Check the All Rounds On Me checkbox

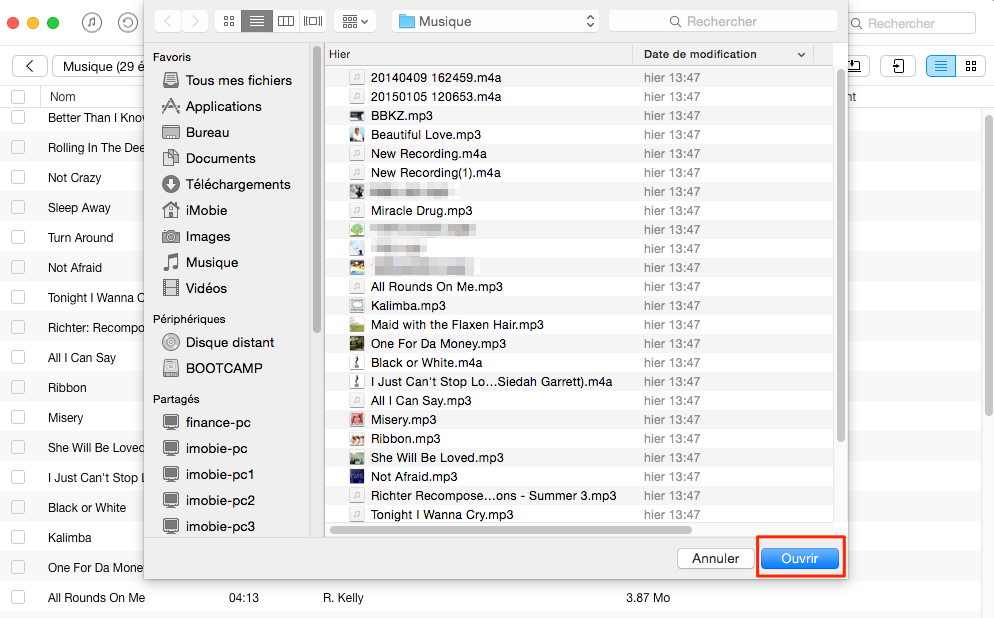click(18, 597)
